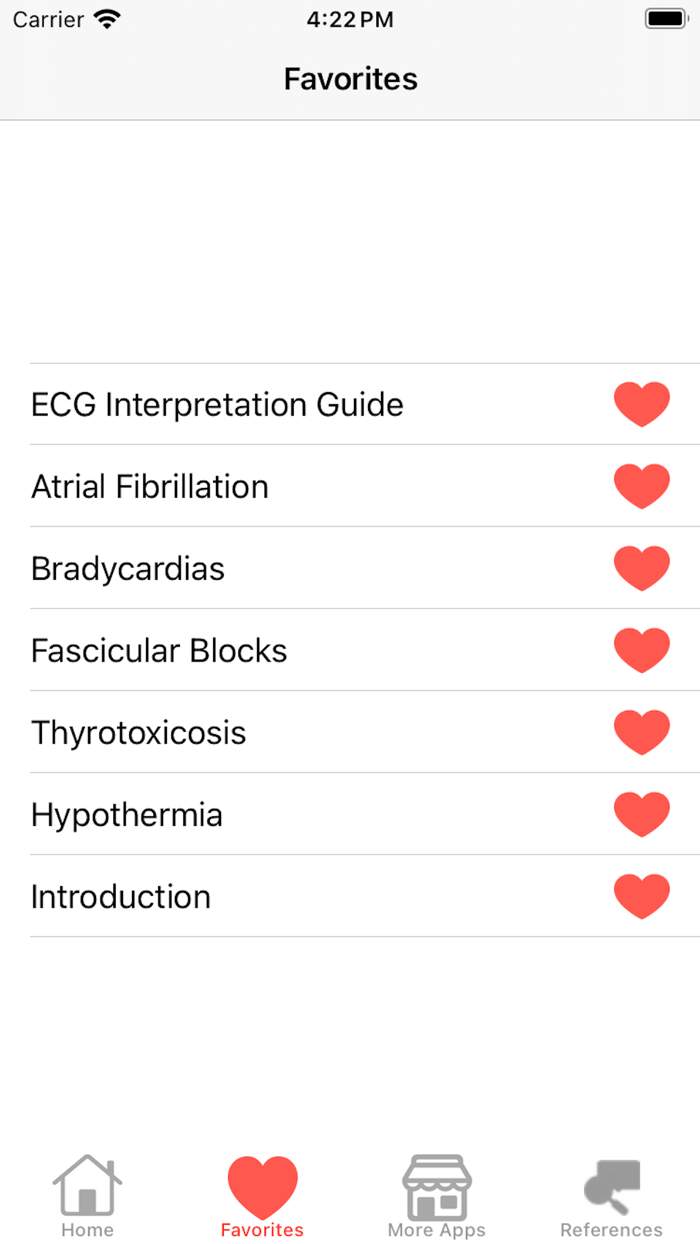The height and width of the screenshot is (1244, 700).
Task: Toggle the favorite heart for Thyrotoxicosis
Action: coord(641,731)
